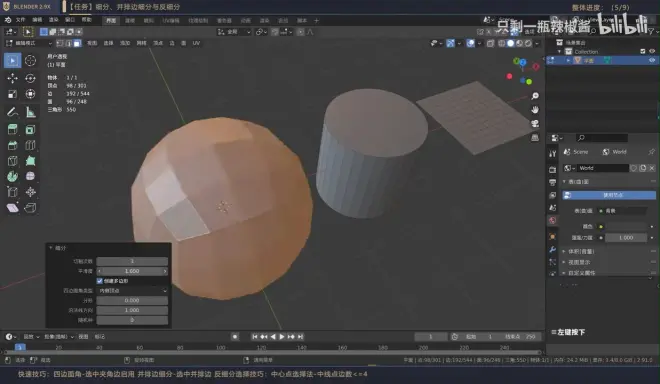Select the Rip Region tool

(x=30, y=208)
